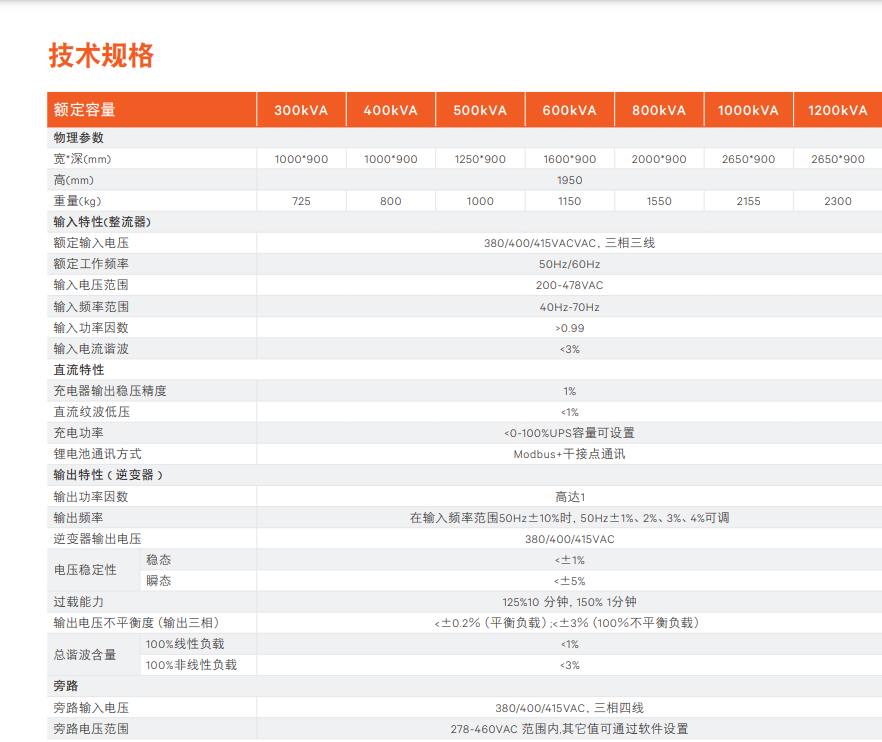
Task: Click the 500kVA column header
Action: click(x=480, y=110)
